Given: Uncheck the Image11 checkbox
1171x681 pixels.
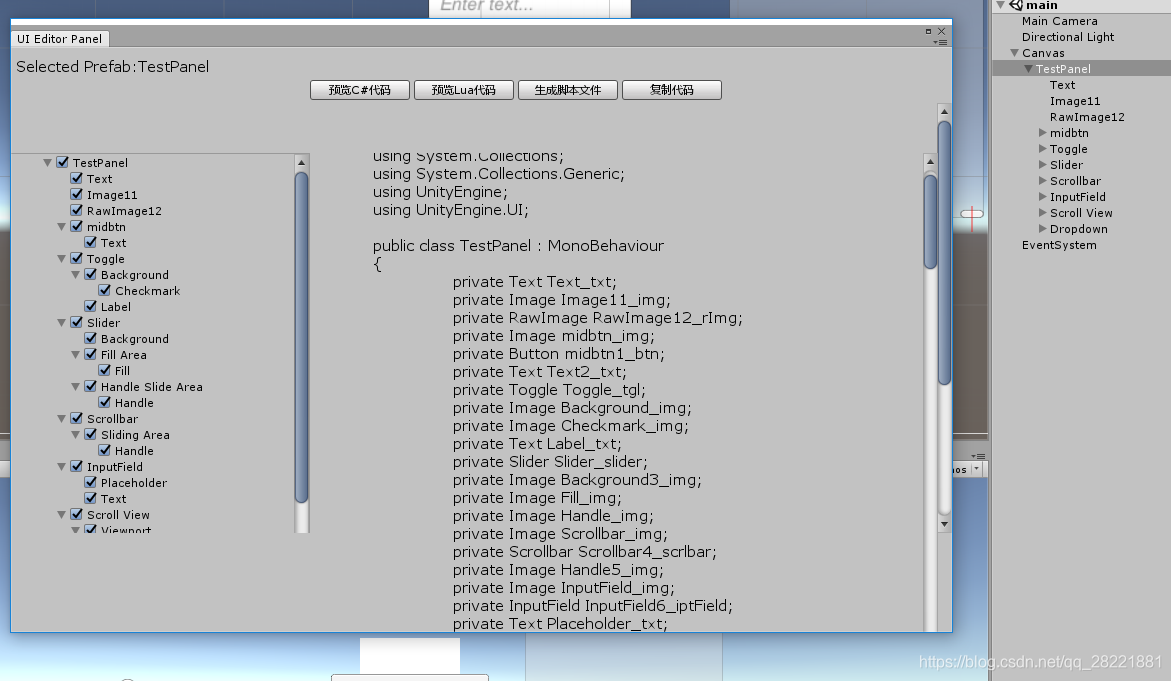Looking at the screenshot, I should 76,194.
